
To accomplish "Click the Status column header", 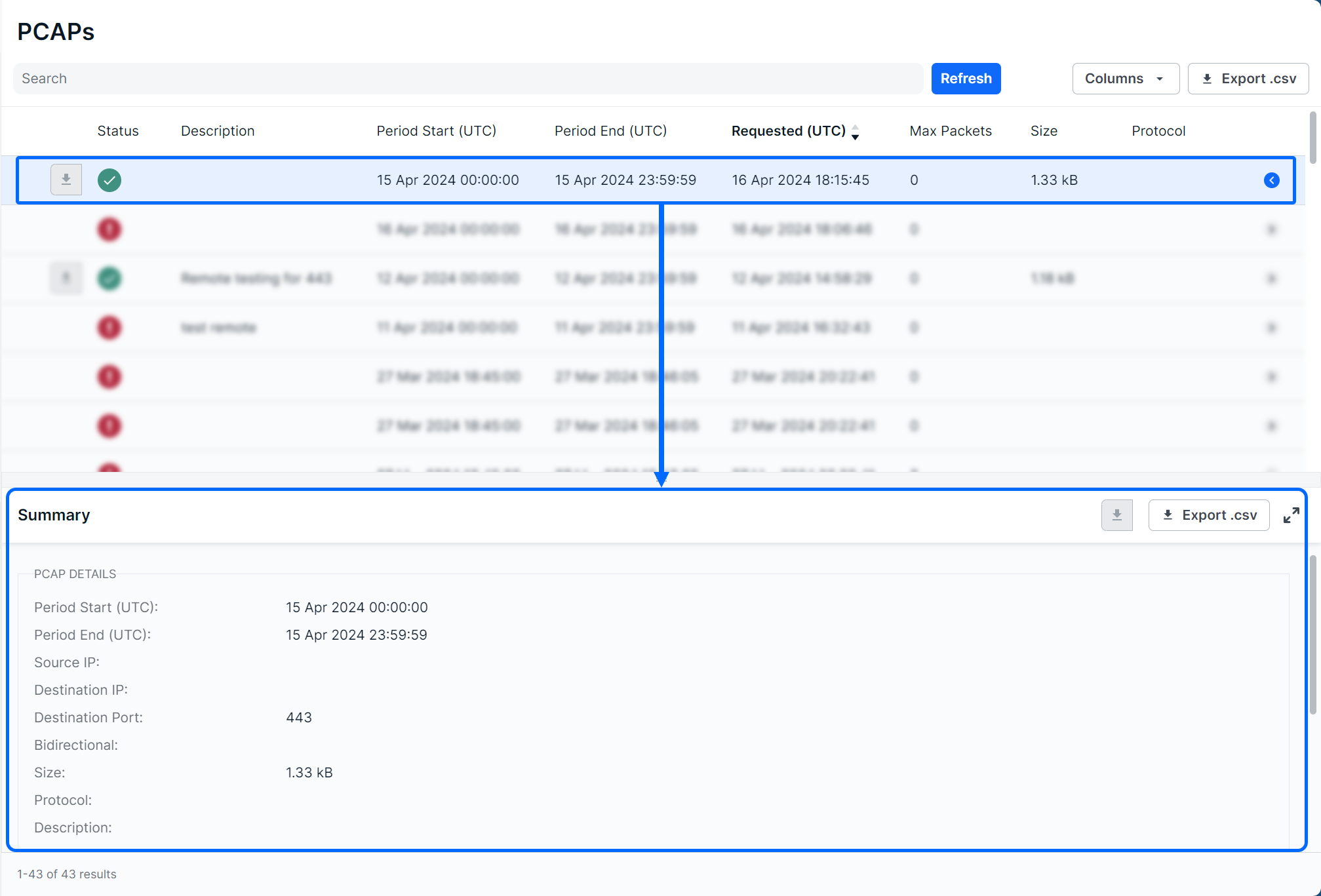I will click(118, 131).
